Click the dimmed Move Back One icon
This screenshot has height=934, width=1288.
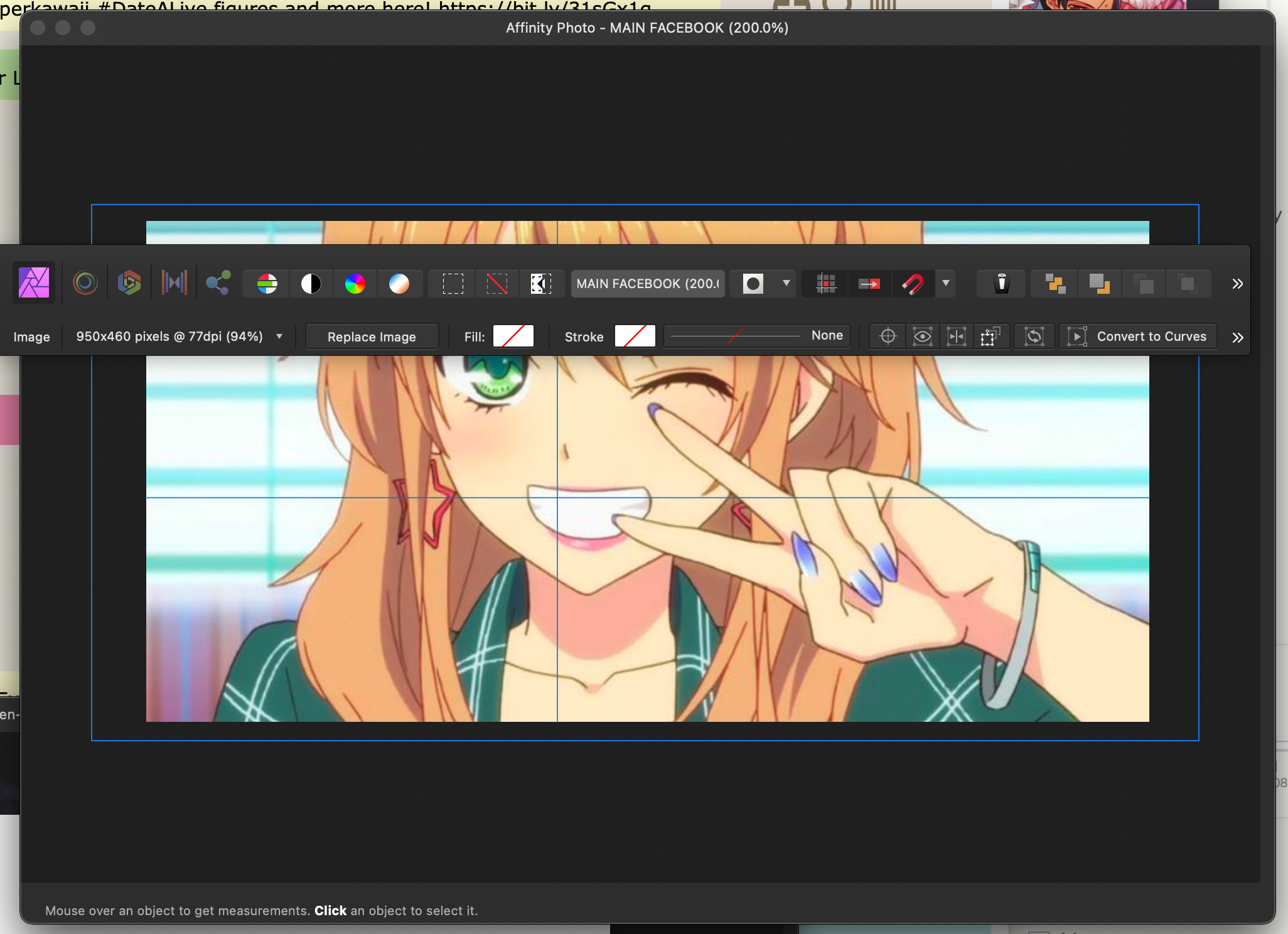[x=1144, y=284]
